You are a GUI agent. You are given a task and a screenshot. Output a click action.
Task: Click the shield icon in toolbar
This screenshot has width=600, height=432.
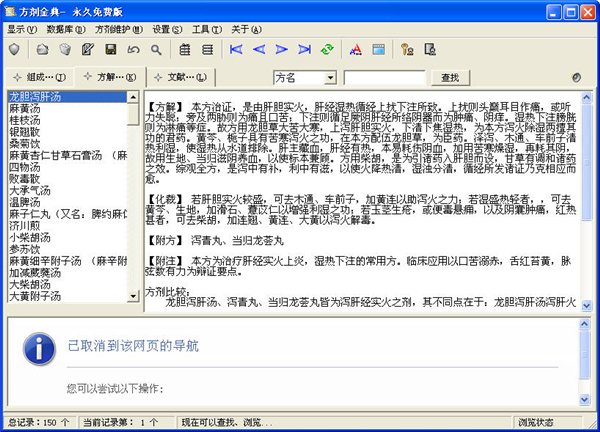pyautogui.click(x=14, y=49)
